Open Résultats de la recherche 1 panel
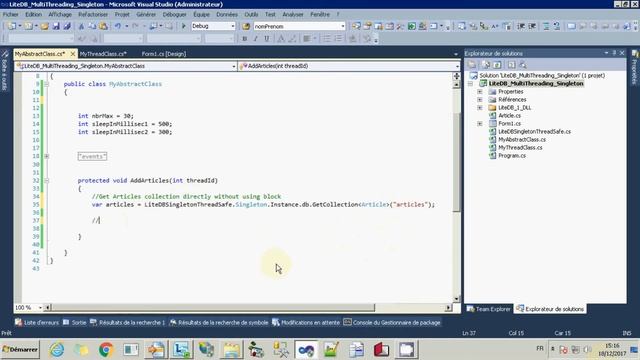This screenshot has width=640, height=360. click(128, 322)
